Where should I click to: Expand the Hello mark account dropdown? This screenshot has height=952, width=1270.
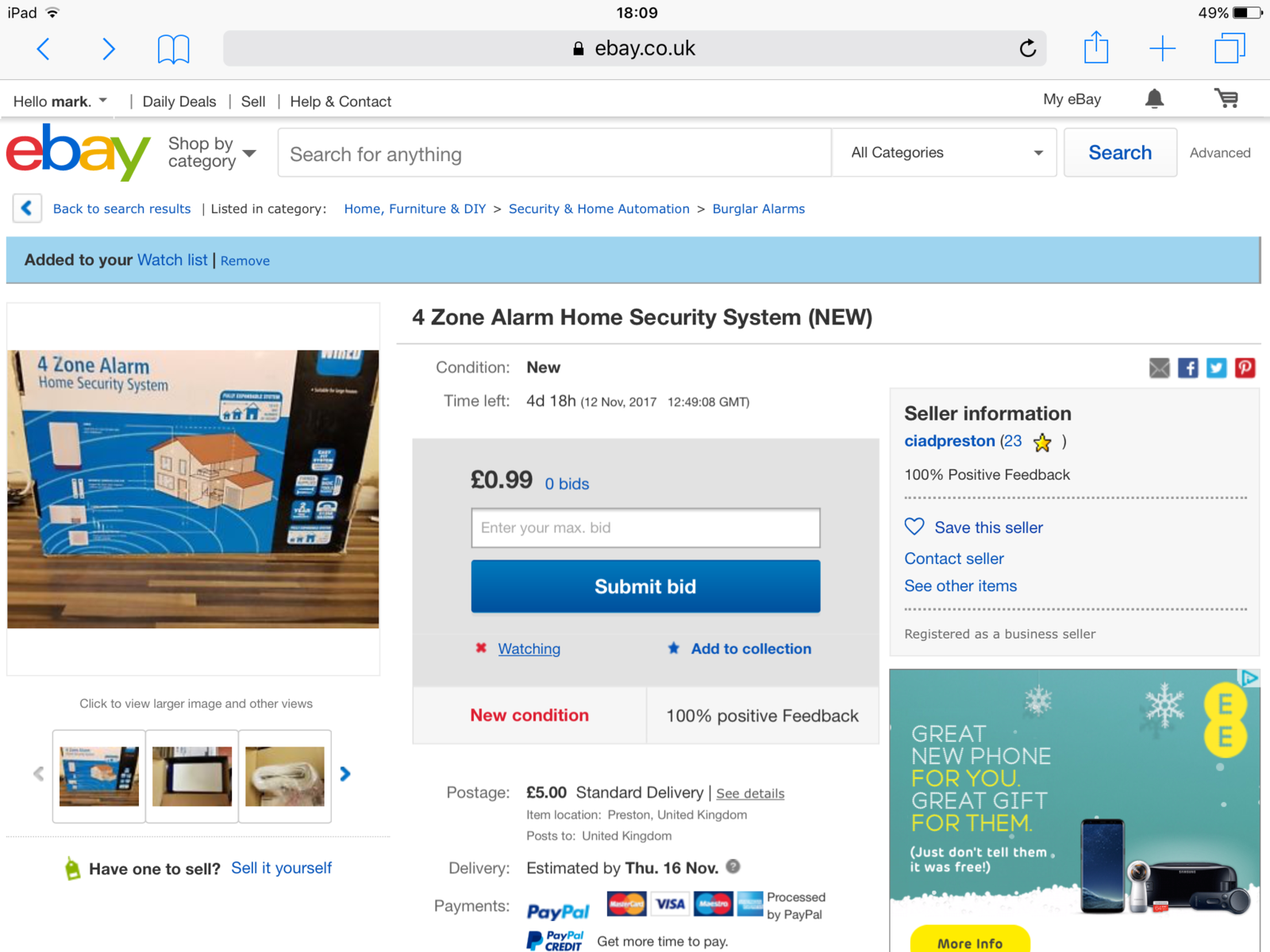click(60, 101)
